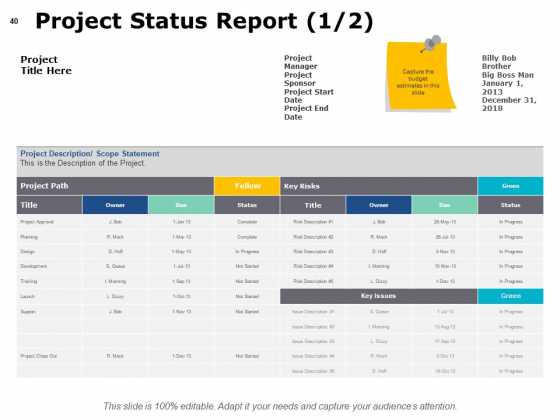The width and height of the screenshot is (560, 420).
Task: Select the 'Project Approval' row title
Action: click(x=37, y=222)
